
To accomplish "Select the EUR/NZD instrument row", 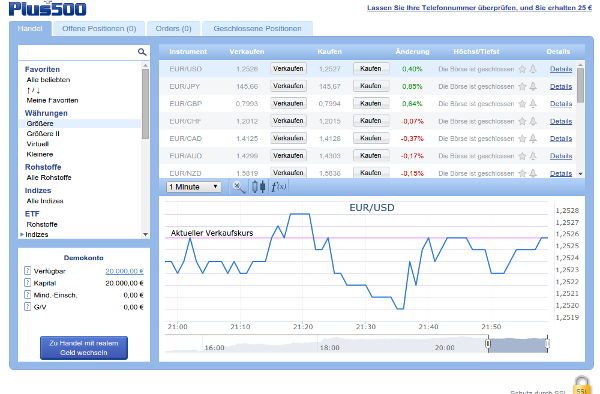I will coord(368,173).
